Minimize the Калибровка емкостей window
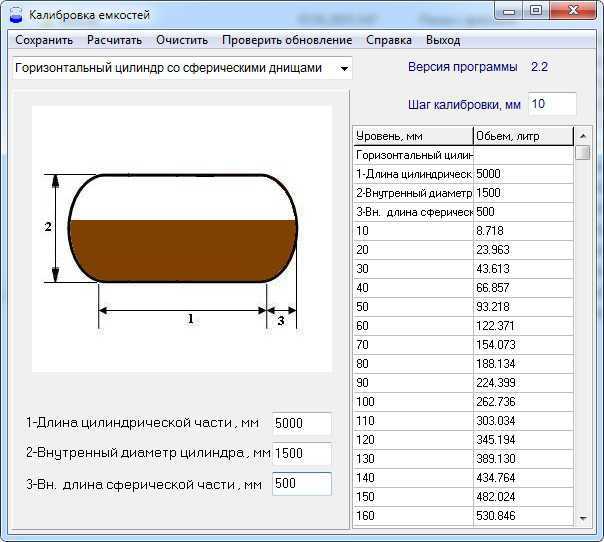This screenshot has width=604, height=542. [x=508, y=11]
